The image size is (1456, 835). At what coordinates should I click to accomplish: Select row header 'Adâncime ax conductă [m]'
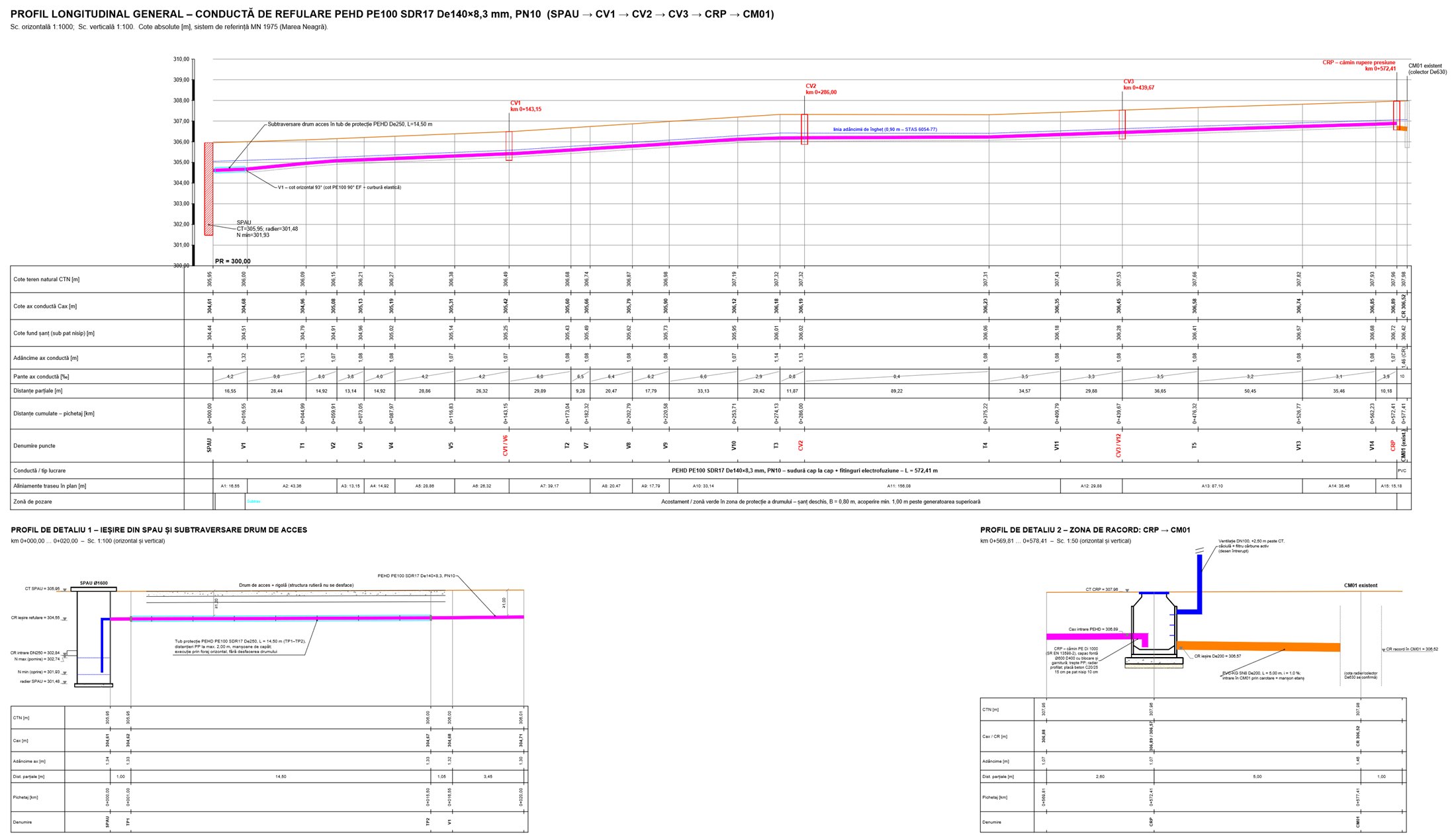tap(46, 358)
